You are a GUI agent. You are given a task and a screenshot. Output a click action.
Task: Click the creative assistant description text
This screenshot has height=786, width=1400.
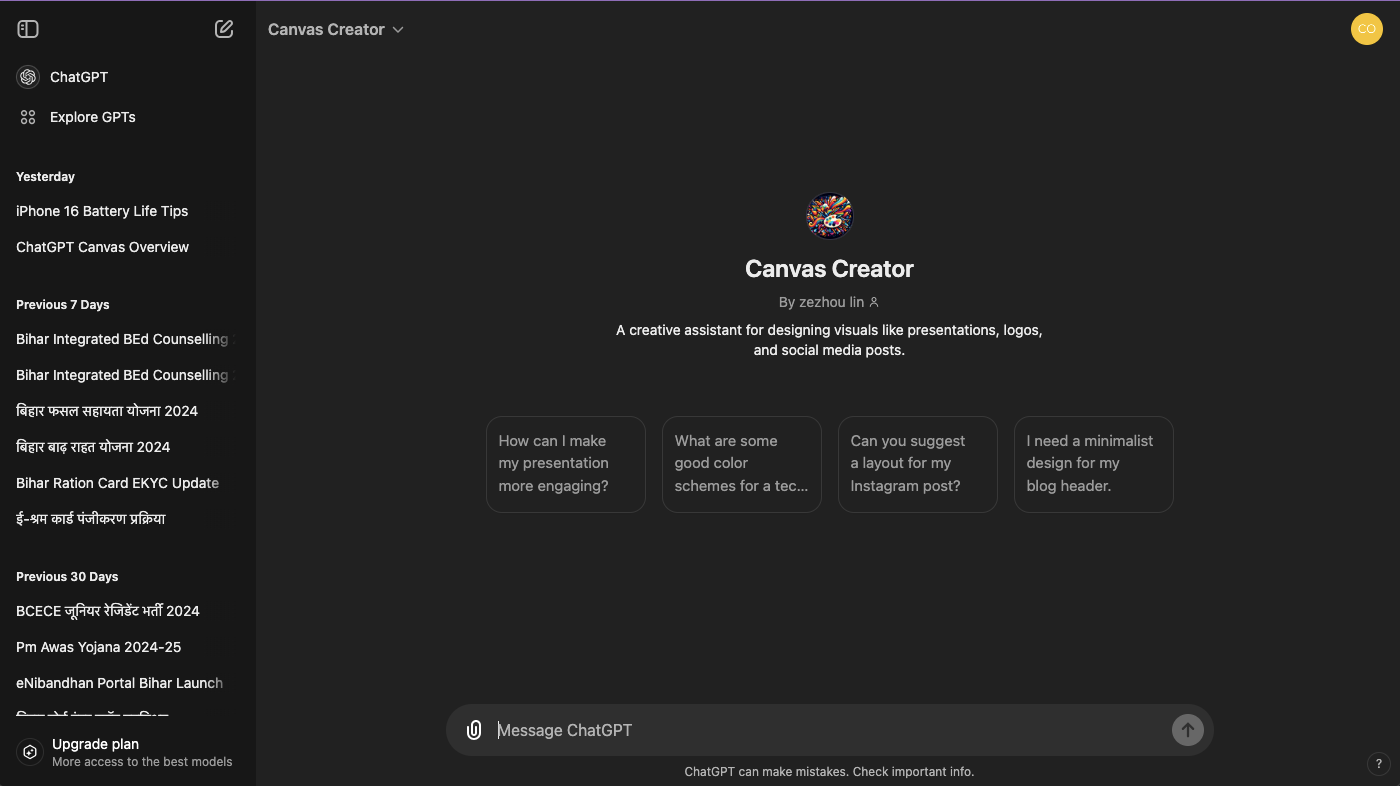tap(829, 340)
